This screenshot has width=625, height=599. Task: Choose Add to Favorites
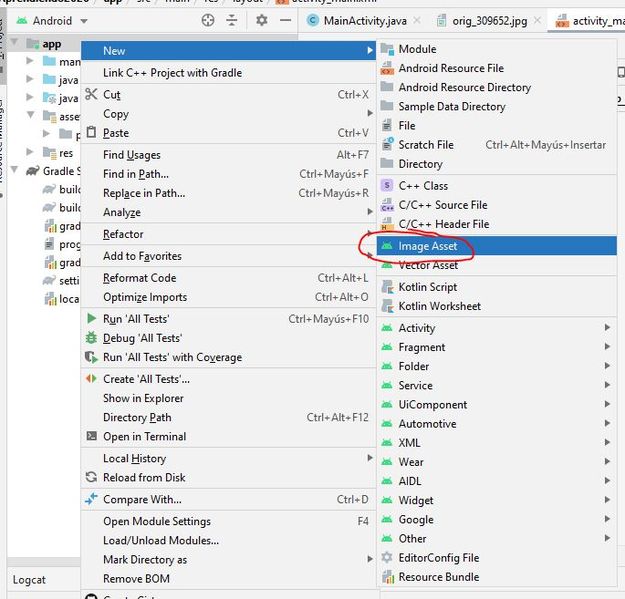[x=228, y=256]
